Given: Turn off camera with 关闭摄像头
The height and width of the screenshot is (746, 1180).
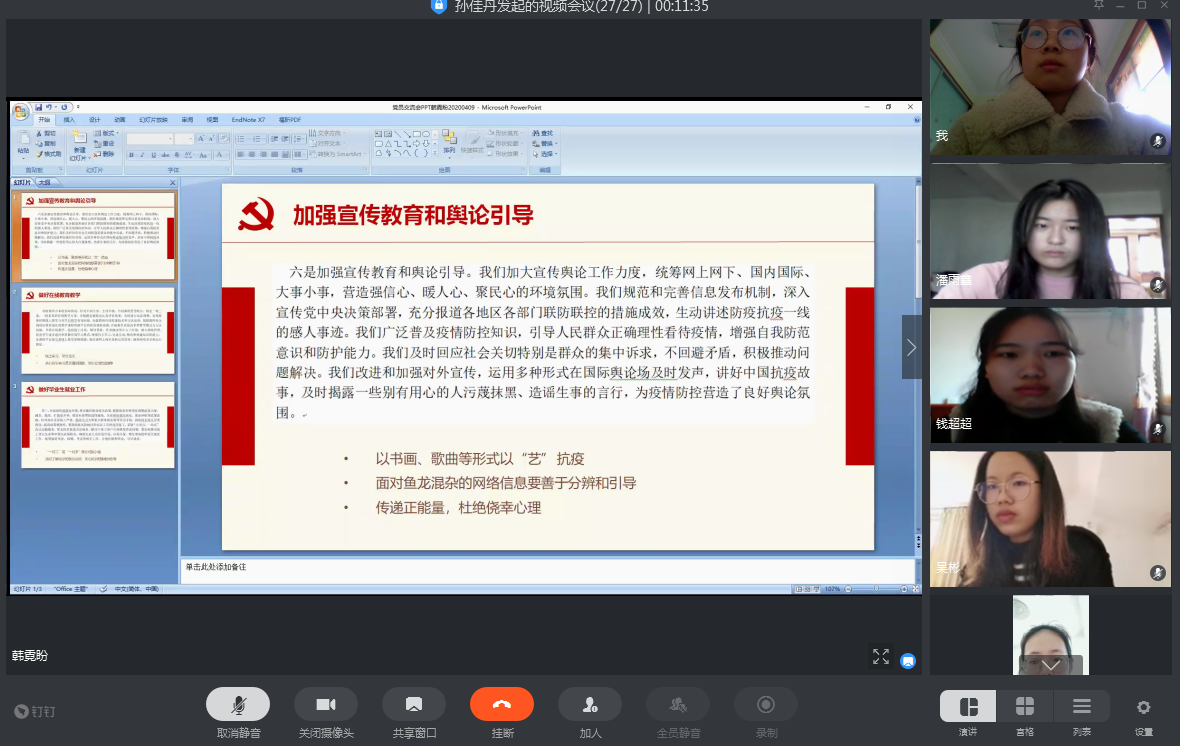Looking at the screenshot, I should 326,705.
